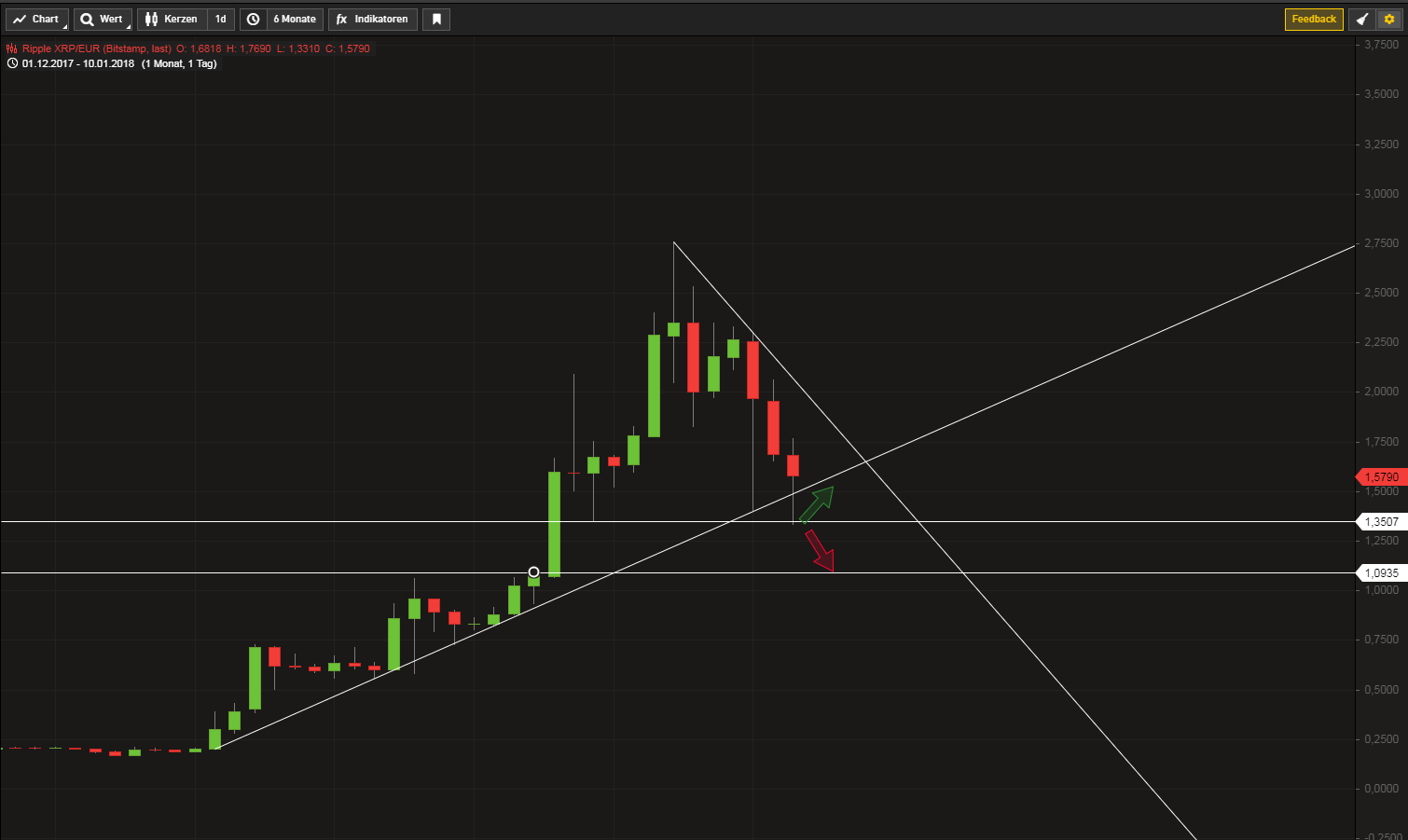Click the red 1,5790 current price tag

[x=1381, y=477]
